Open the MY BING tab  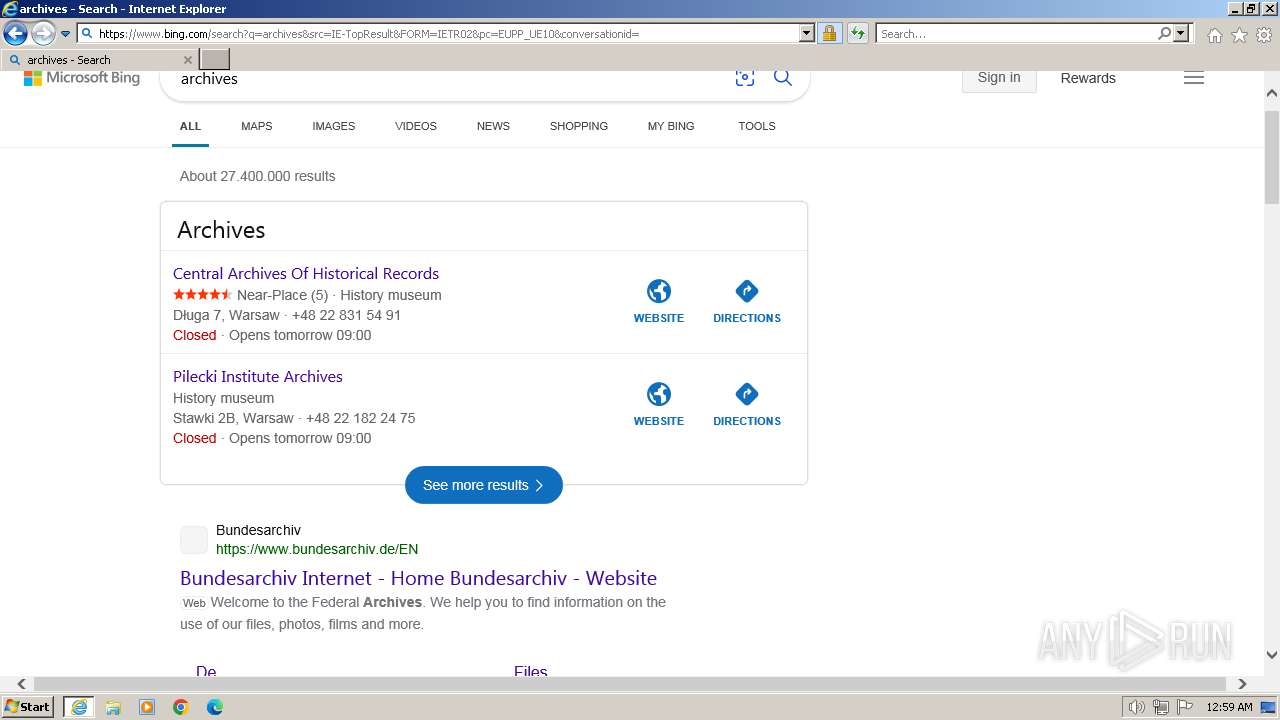pyautogui.click(x=671, y=126)
